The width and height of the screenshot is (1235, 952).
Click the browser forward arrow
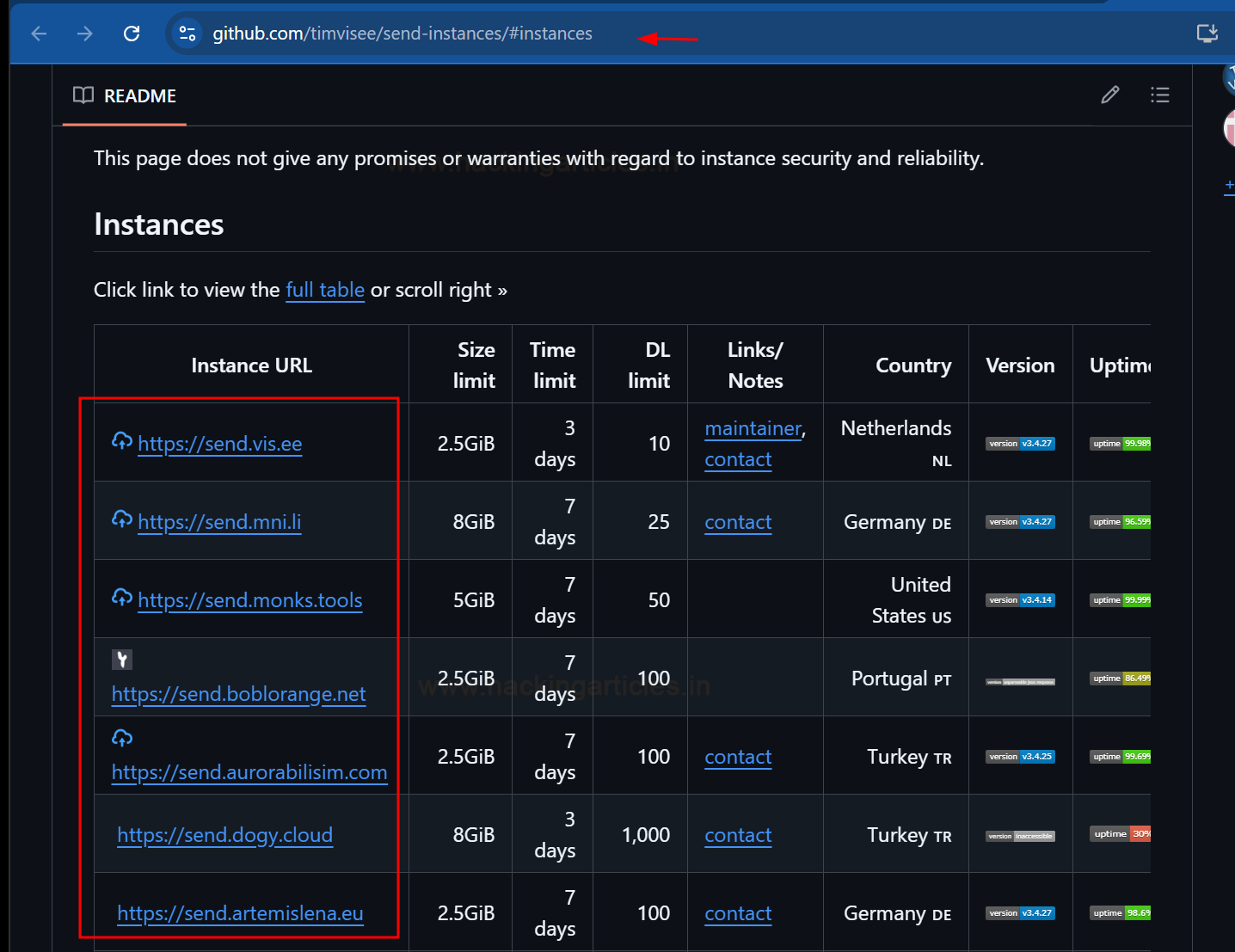[84, 34]
